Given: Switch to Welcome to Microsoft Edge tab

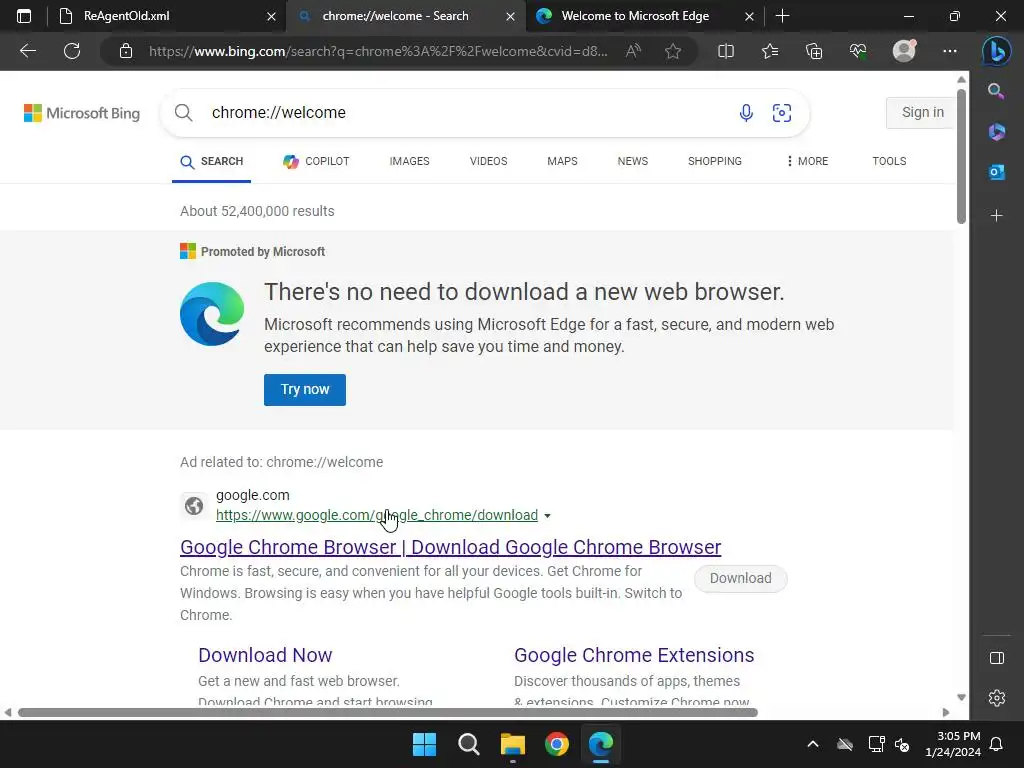Looking at the screenshot, I should 645,16.
